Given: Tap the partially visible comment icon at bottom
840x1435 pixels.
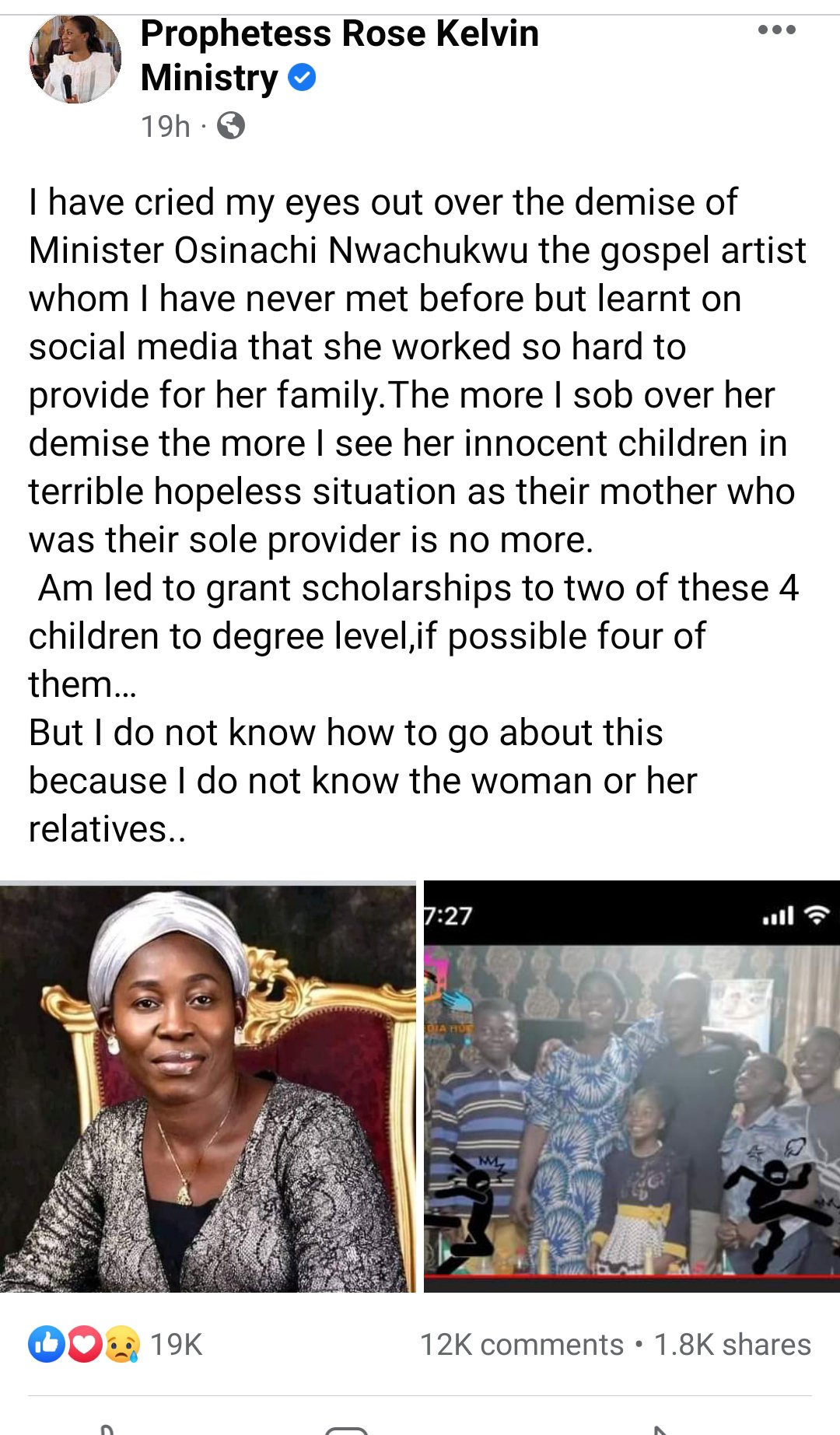Looking at the screenshot, I should 346,1430.
